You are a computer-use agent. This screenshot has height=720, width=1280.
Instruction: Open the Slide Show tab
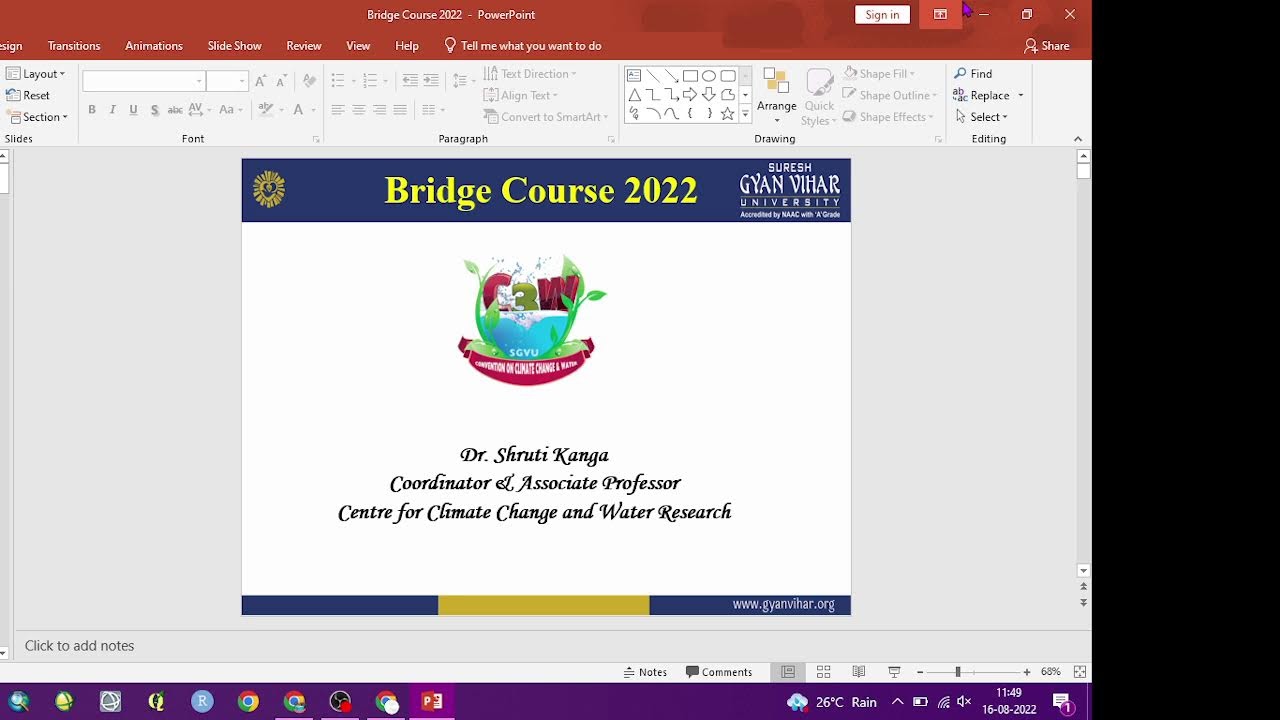234,46
